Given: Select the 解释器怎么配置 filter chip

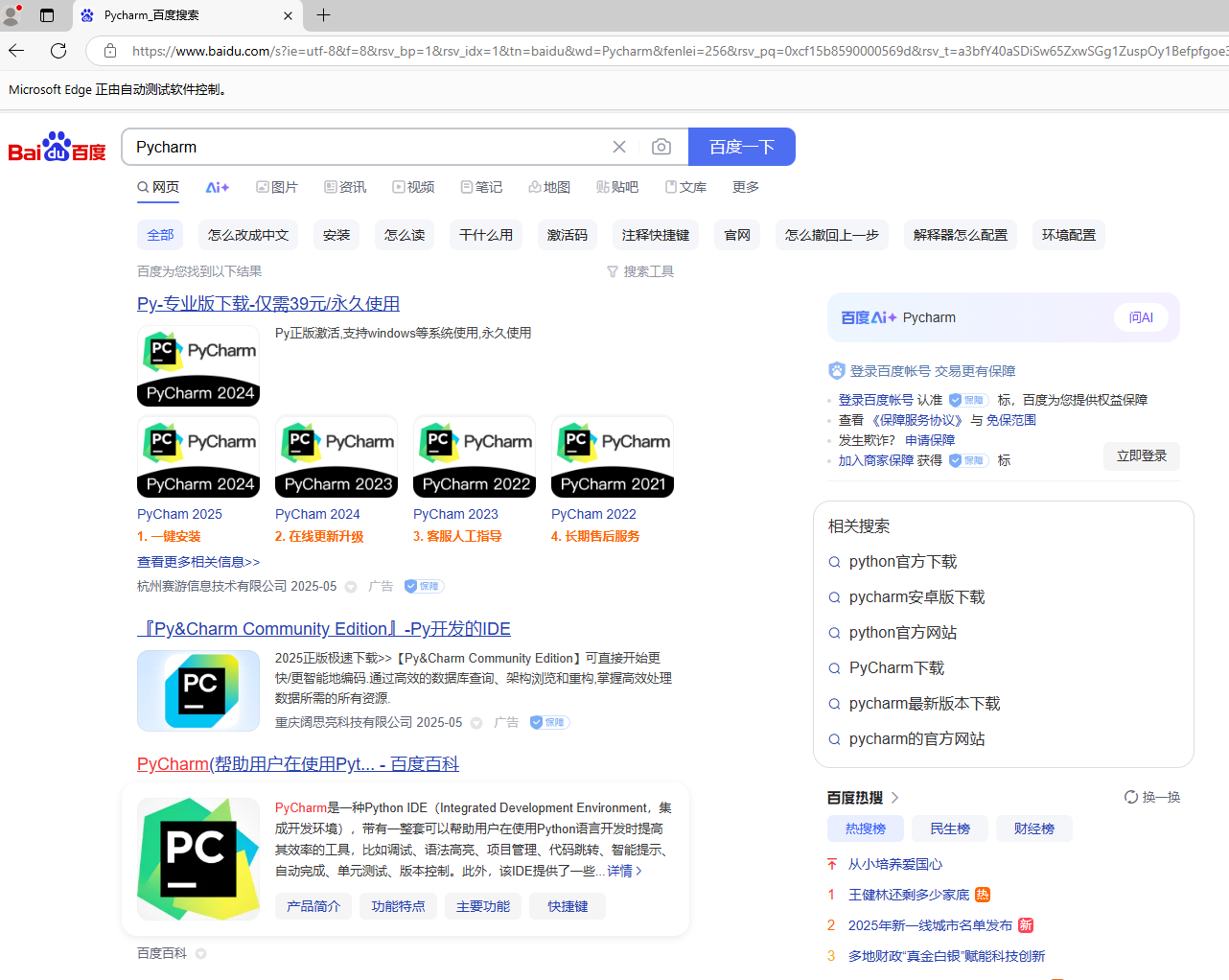Looking at the screenshot, I should 961,235.
